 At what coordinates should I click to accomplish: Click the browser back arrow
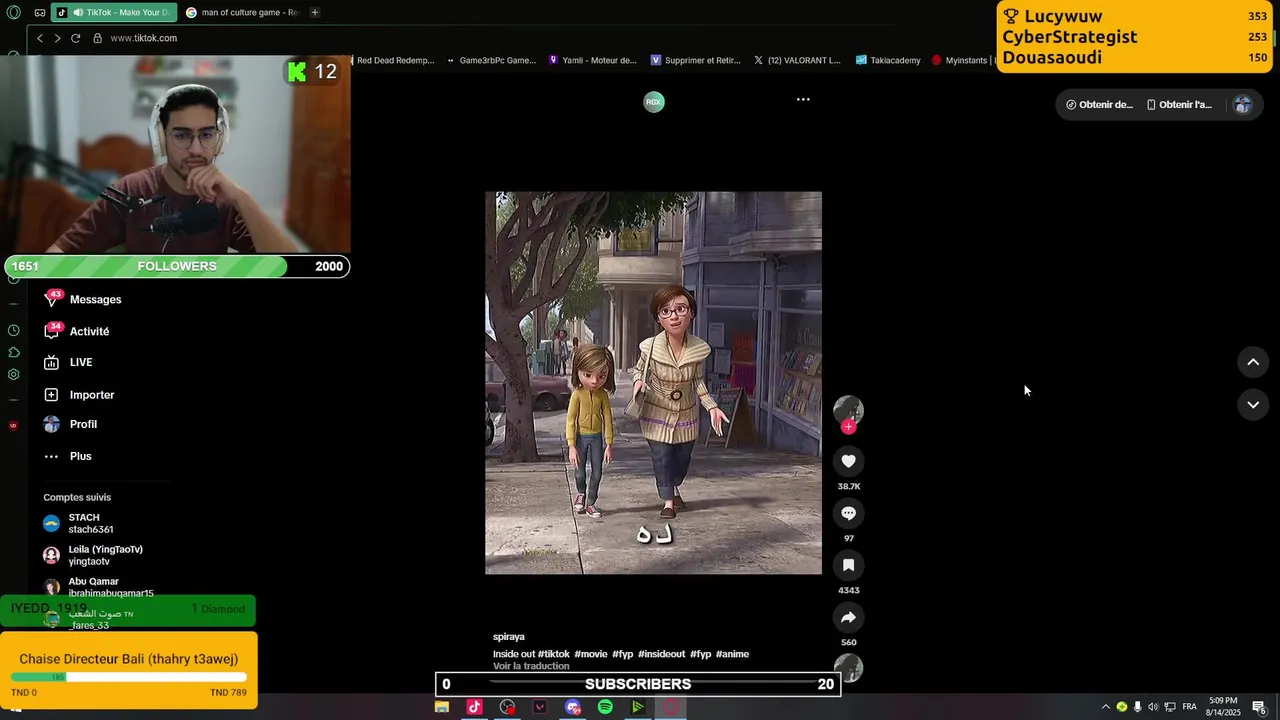pos(39,38)
